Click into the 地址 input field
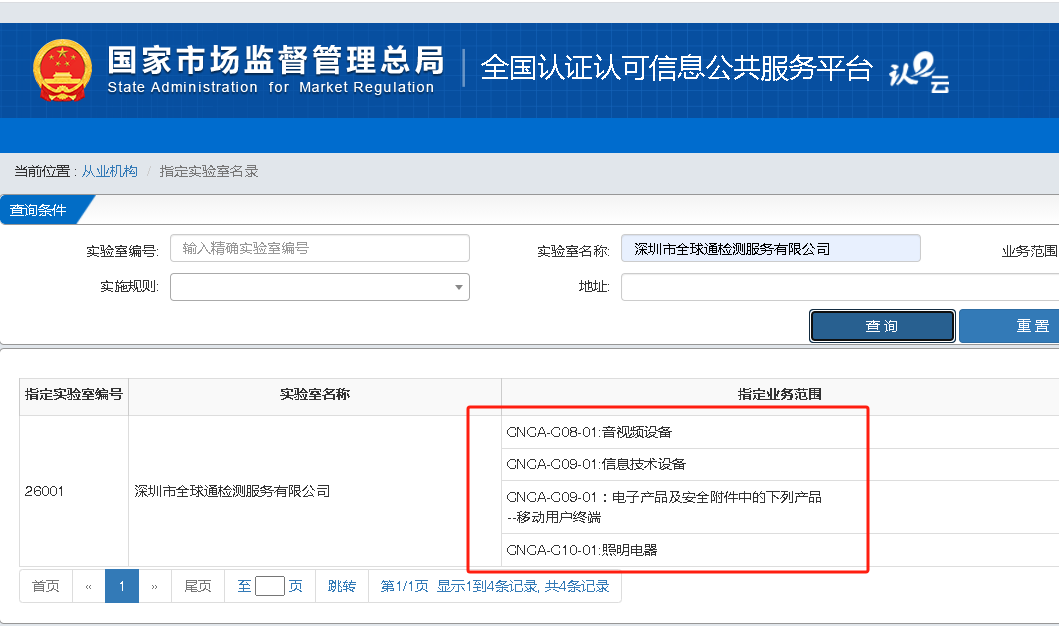 (838, 287)
